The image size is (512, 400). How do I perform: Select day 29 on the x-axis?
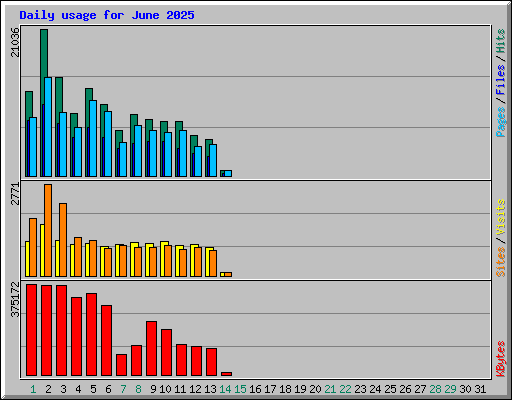click(x=450, y=389)
